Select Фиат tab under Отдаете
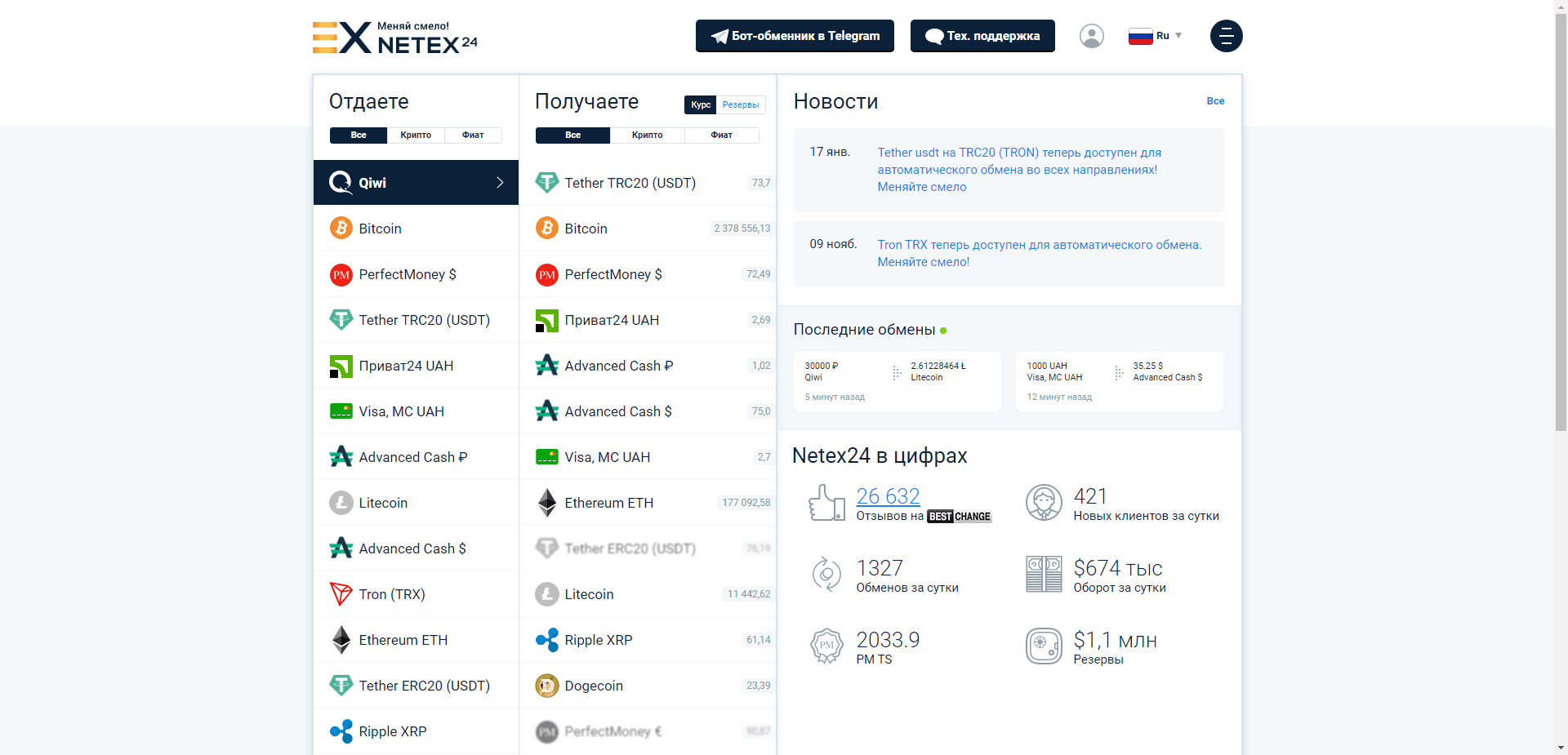 pos(473,135)
